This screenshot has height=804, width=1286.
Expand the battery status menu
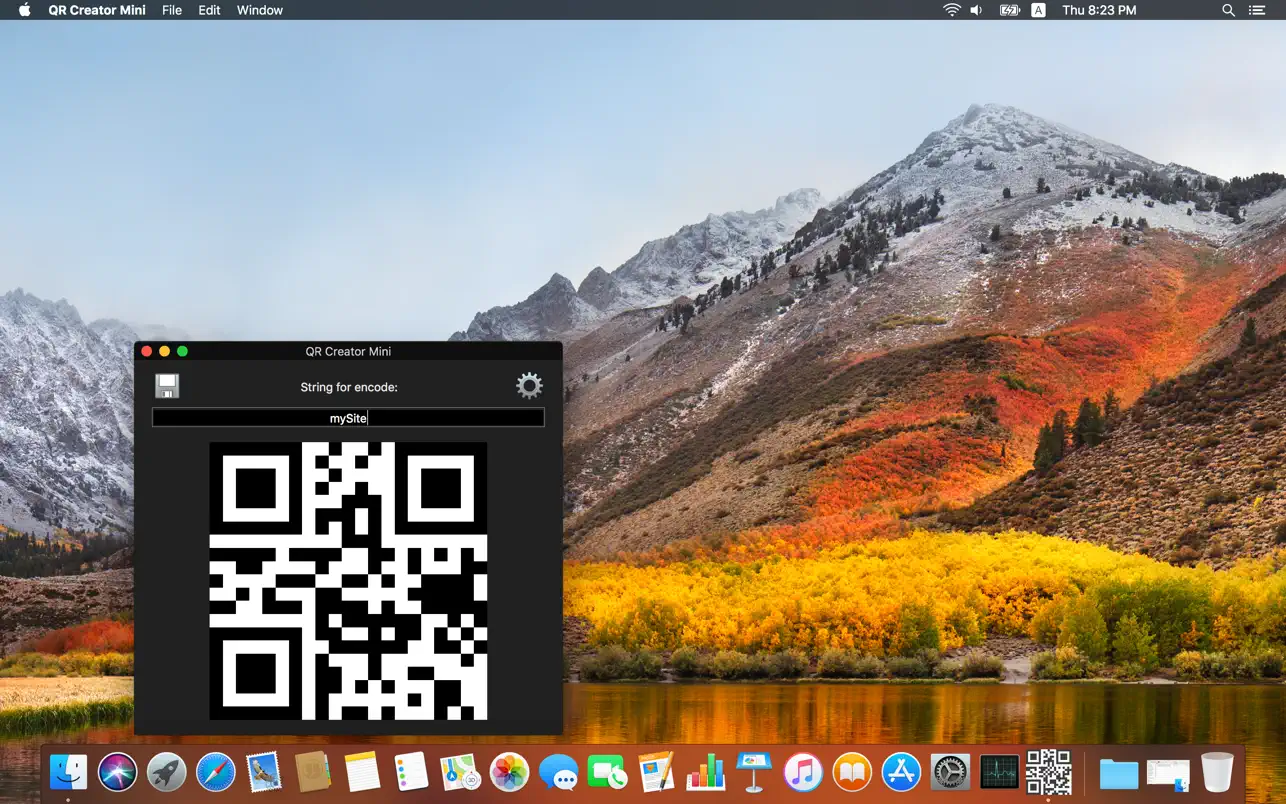pos(1008,10)
